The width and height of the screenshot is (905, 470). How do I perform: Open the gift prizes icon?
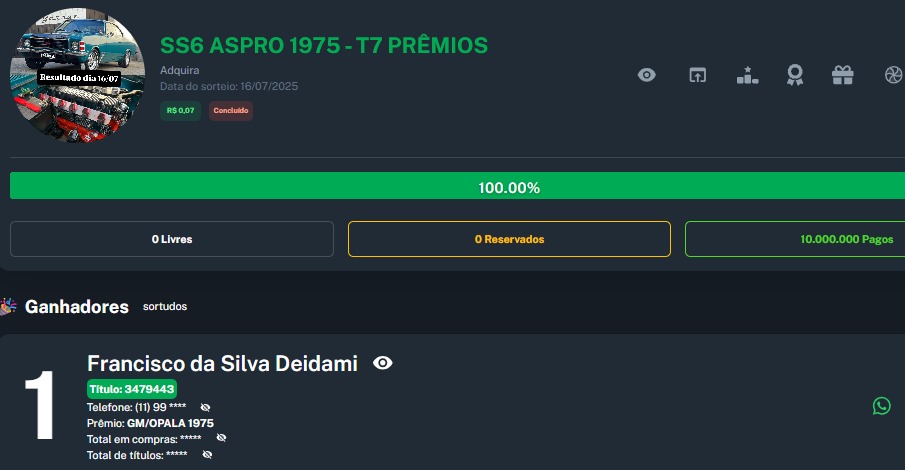pos(843,75)
